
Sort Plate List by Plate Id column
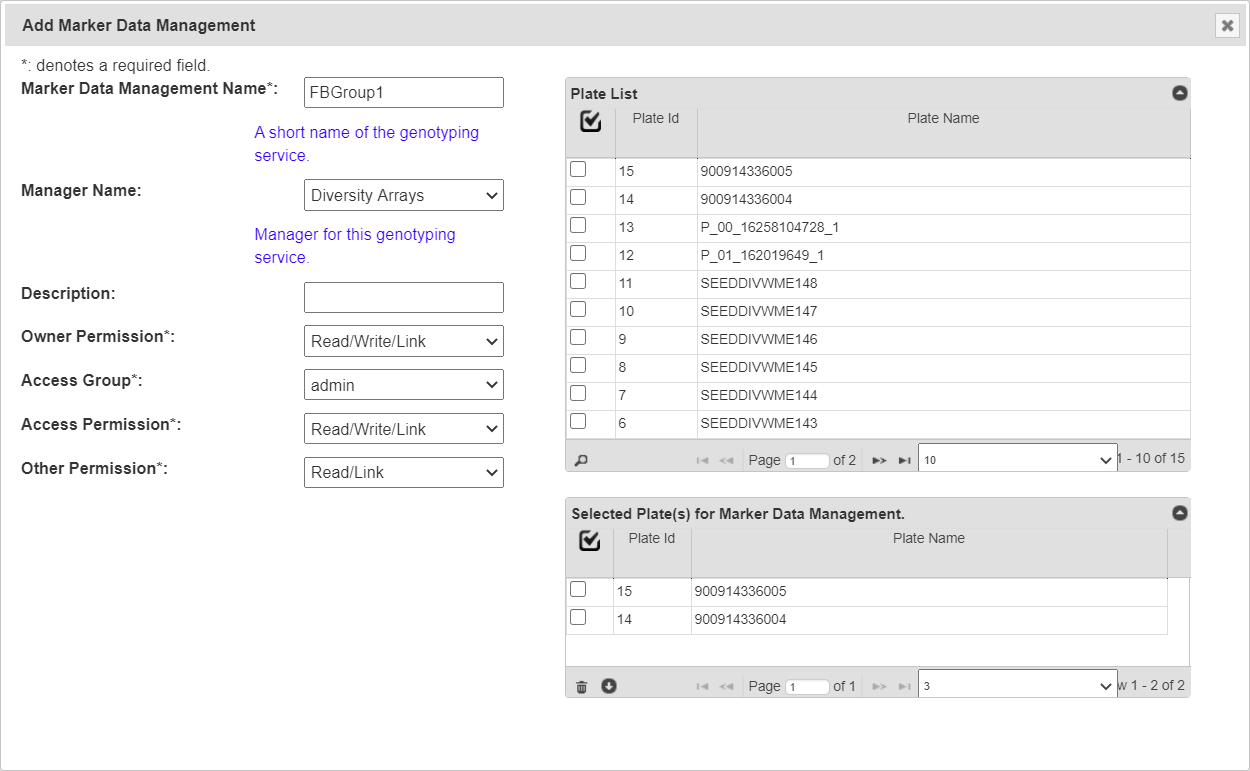tap(656, 119)
